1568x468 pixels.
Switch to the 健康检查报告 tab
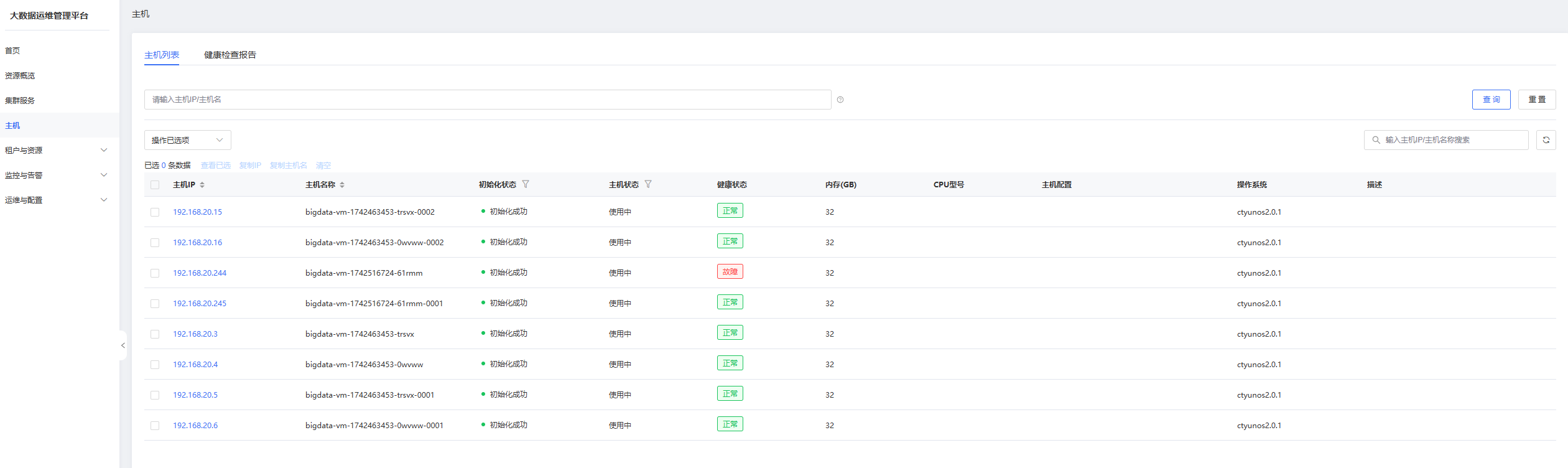(230, 55)
